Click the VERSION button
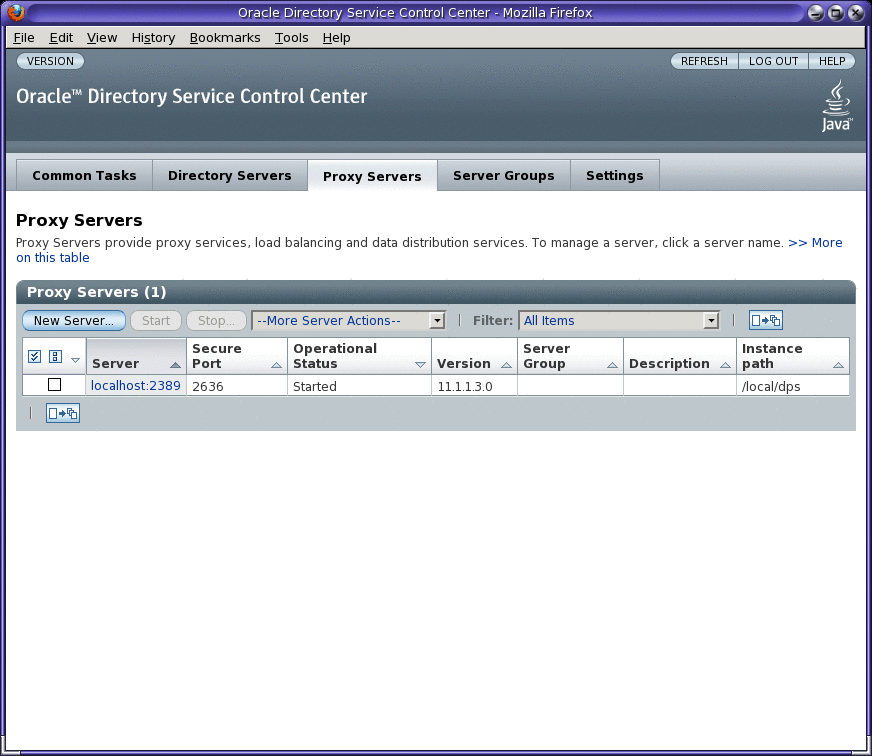This screenshot has height=756, width=872. (x=51, y=61)
